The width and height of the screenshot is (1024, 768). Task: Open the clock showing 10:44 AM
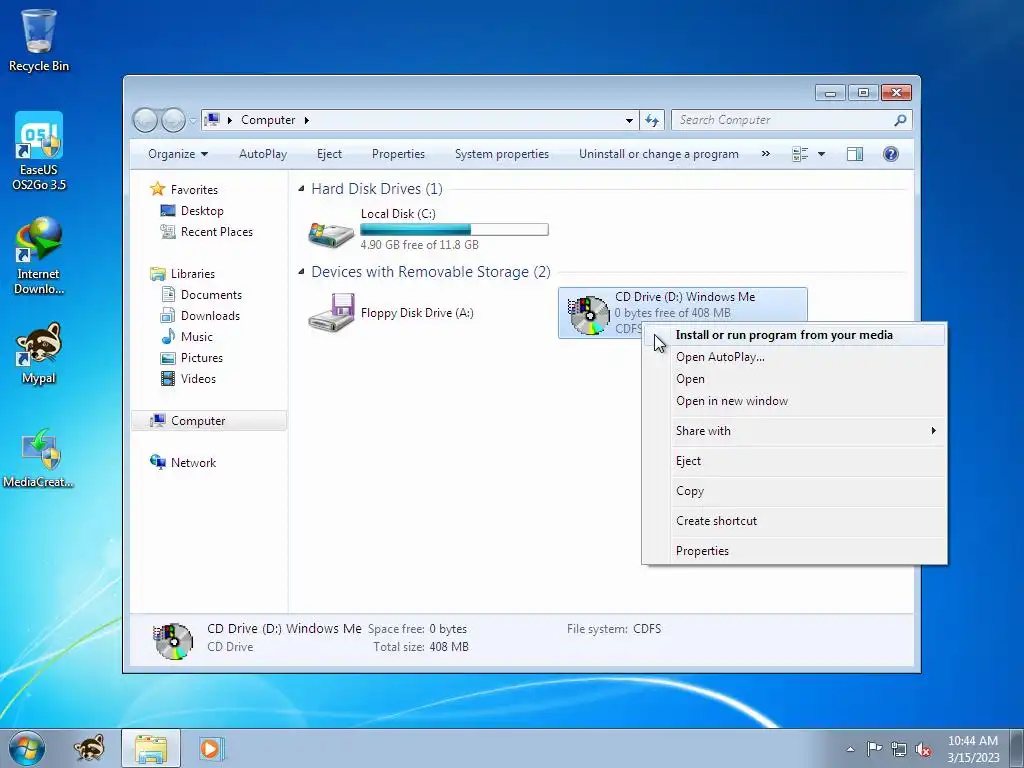coord(973,749)
